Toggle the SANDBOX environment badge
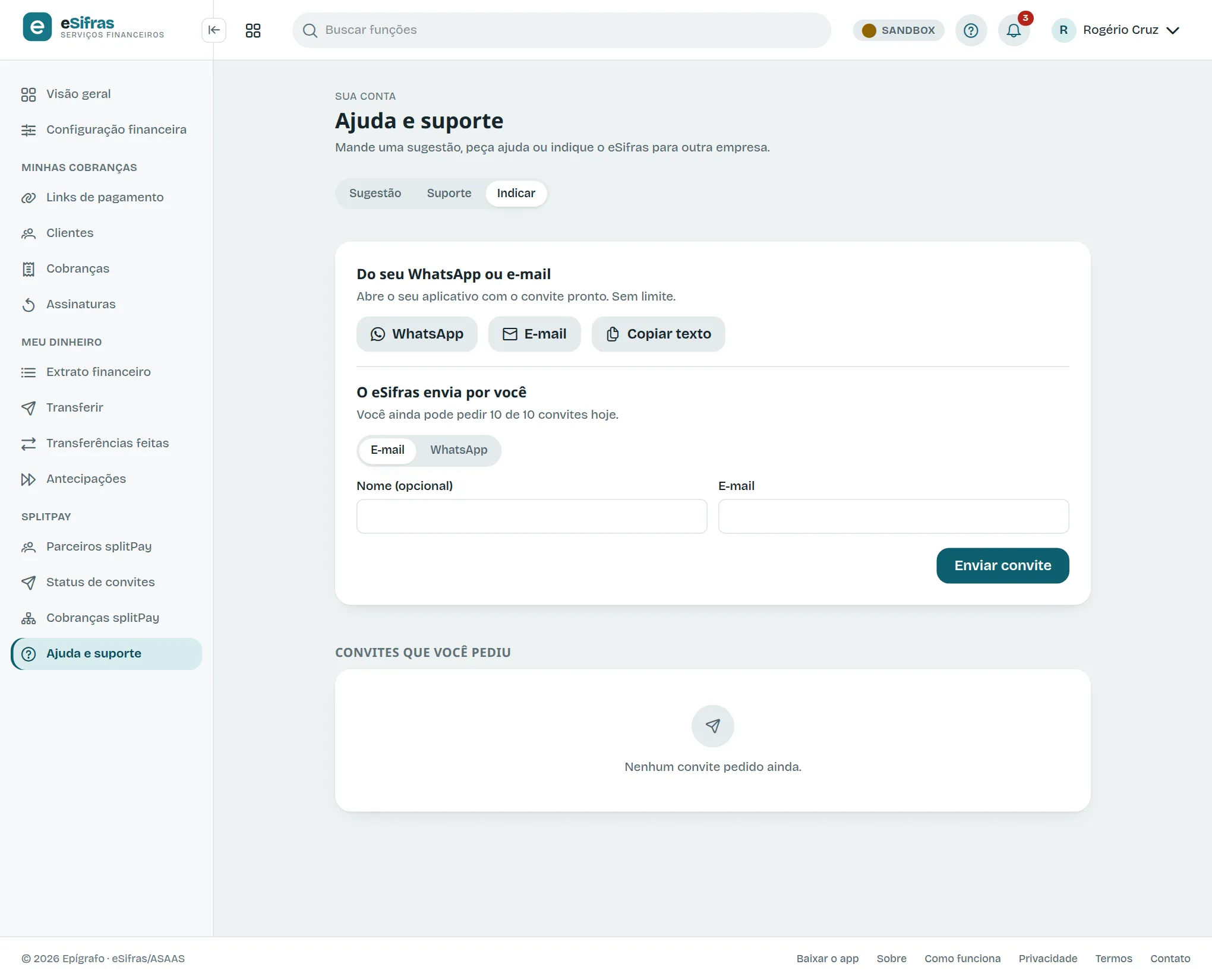The height and width of the screenshot is (980, 1212). (898, 30)
